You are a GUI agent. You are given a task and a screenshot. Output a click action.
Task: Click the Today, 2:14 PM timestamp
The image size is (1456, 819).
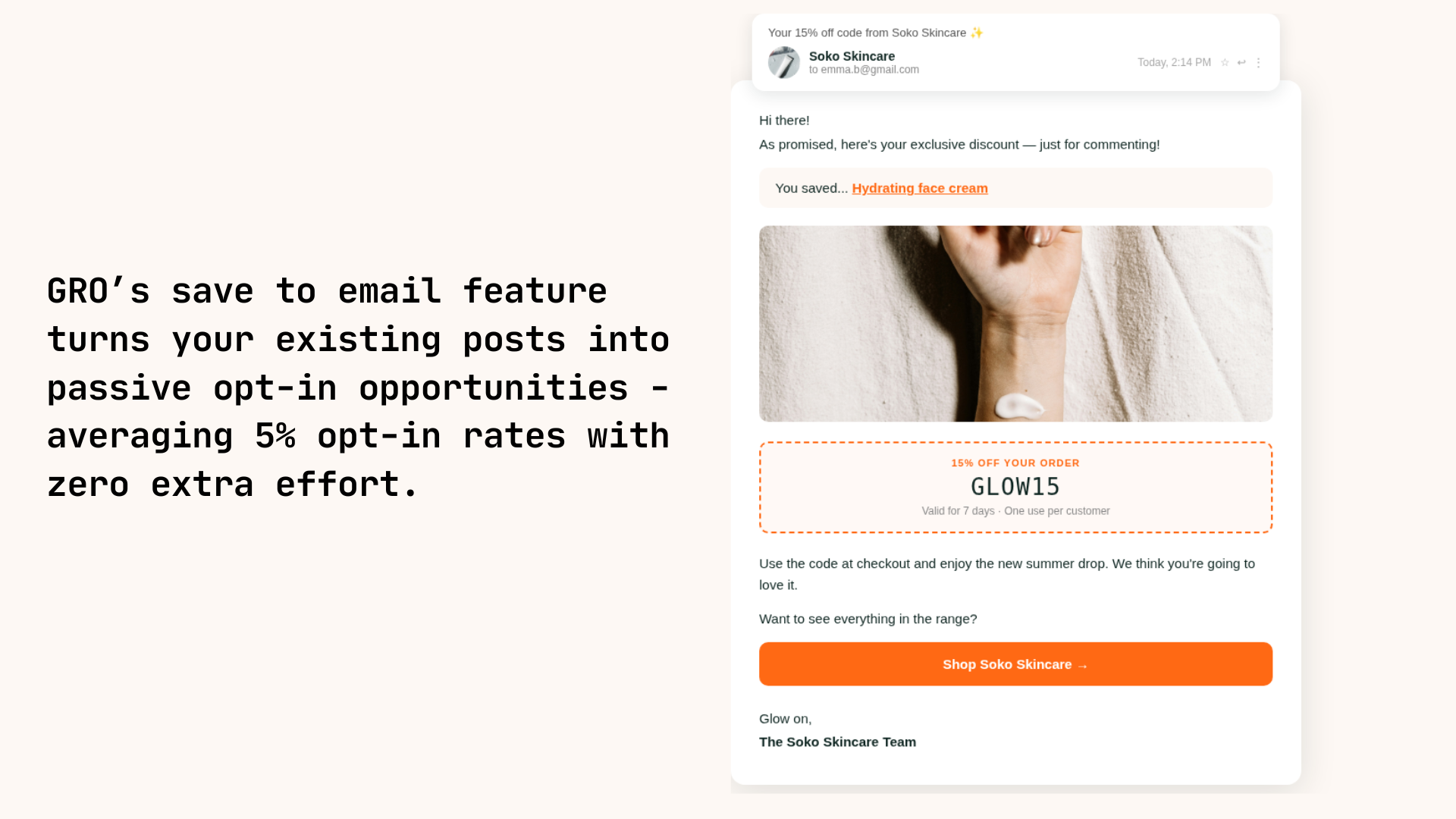pos(1174,63)
